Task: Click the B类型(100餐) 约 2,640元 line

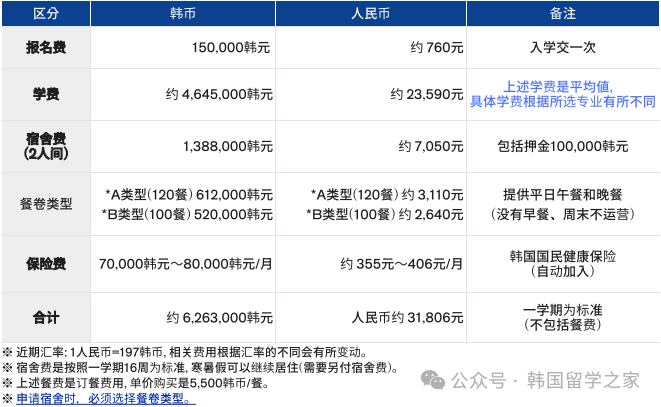Action: [385, 214]
